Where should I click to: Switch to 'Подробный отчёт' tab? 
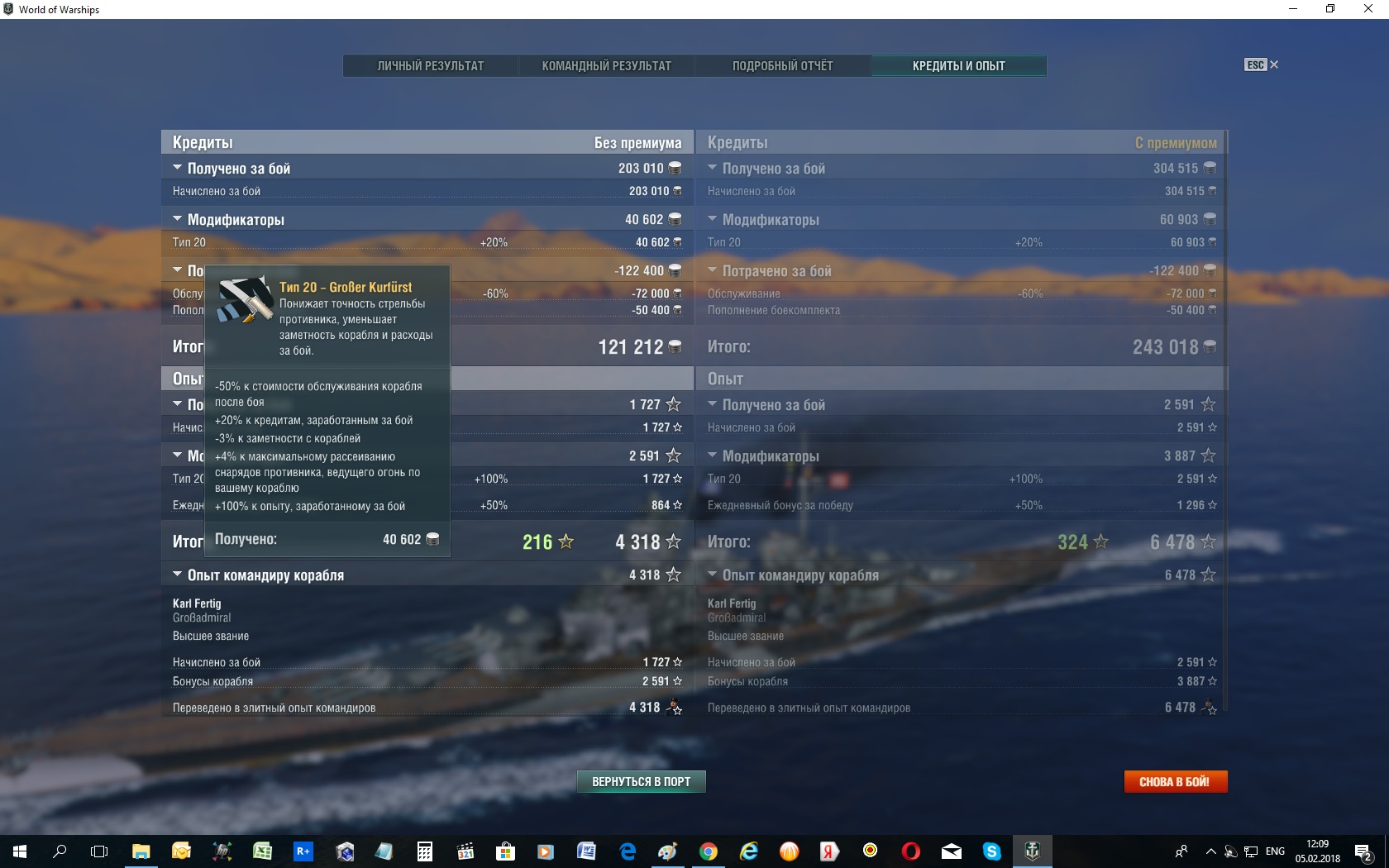(782, 66)
